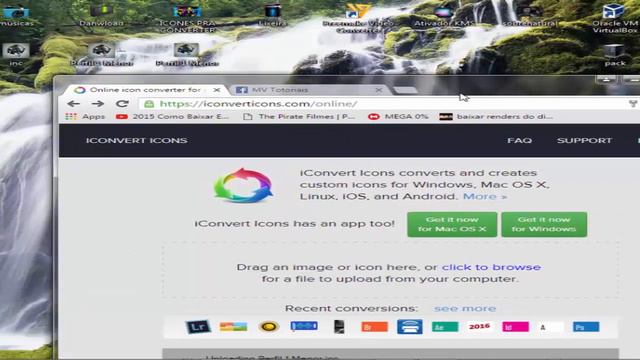This screenshot has width=640, height=360.
Task: Open 'The Pirate Filmes' bookmark
Action: click(299, 117)
